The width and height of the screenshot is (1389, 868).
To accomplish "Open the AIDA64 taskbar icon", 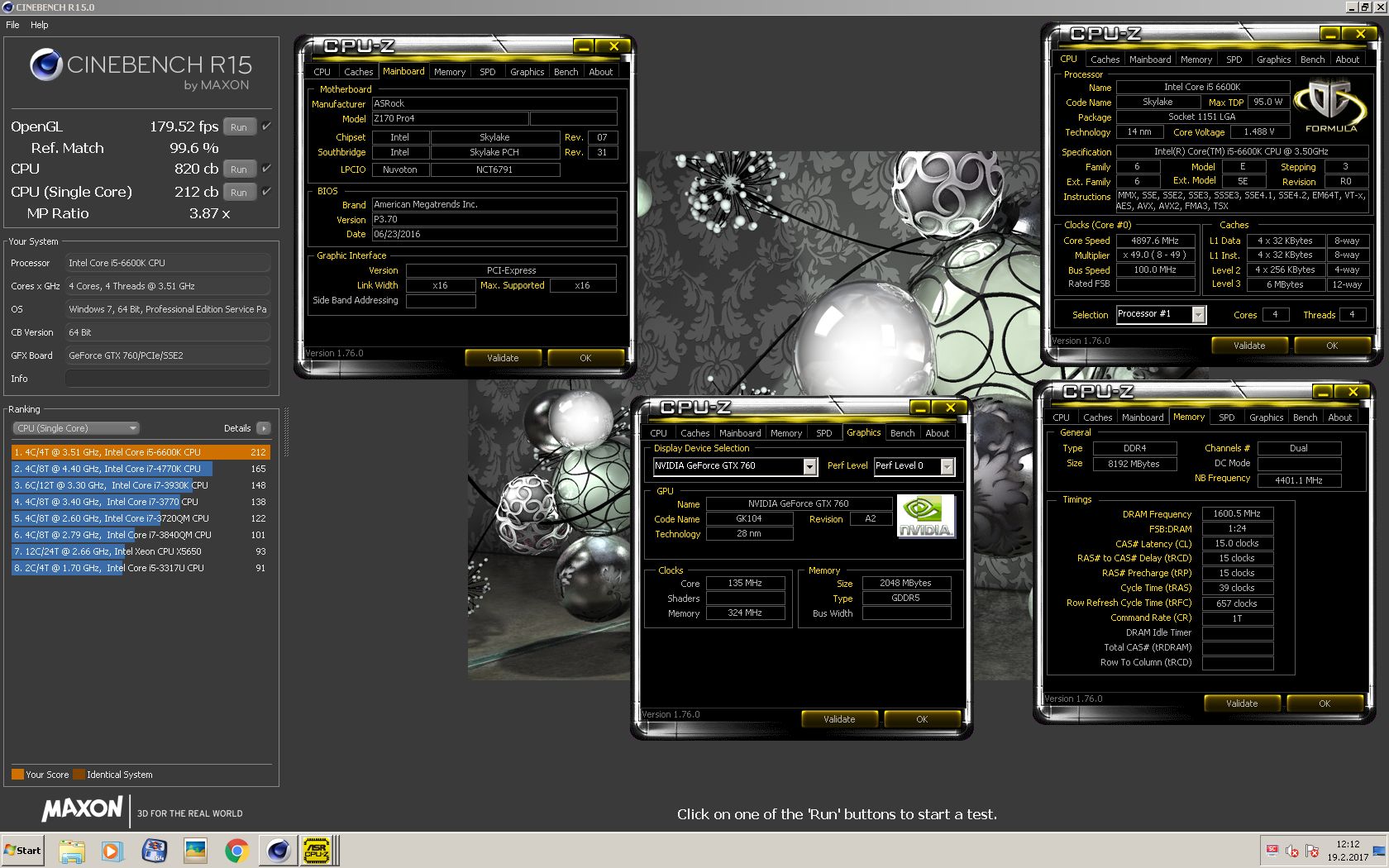I will click(x=155, y=851).
